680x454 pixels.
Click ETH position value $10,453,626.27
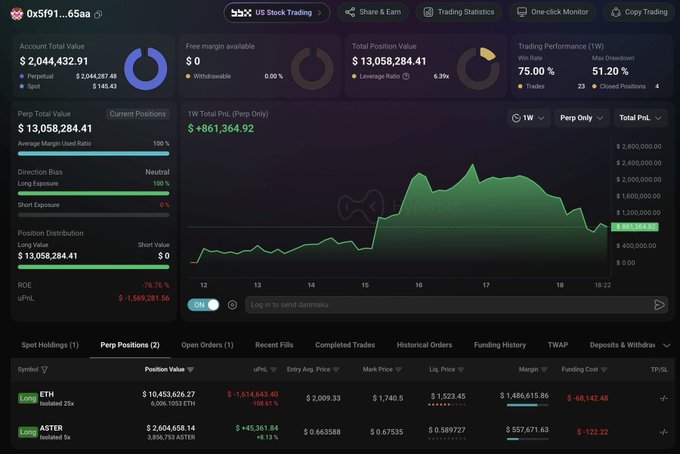169,394
